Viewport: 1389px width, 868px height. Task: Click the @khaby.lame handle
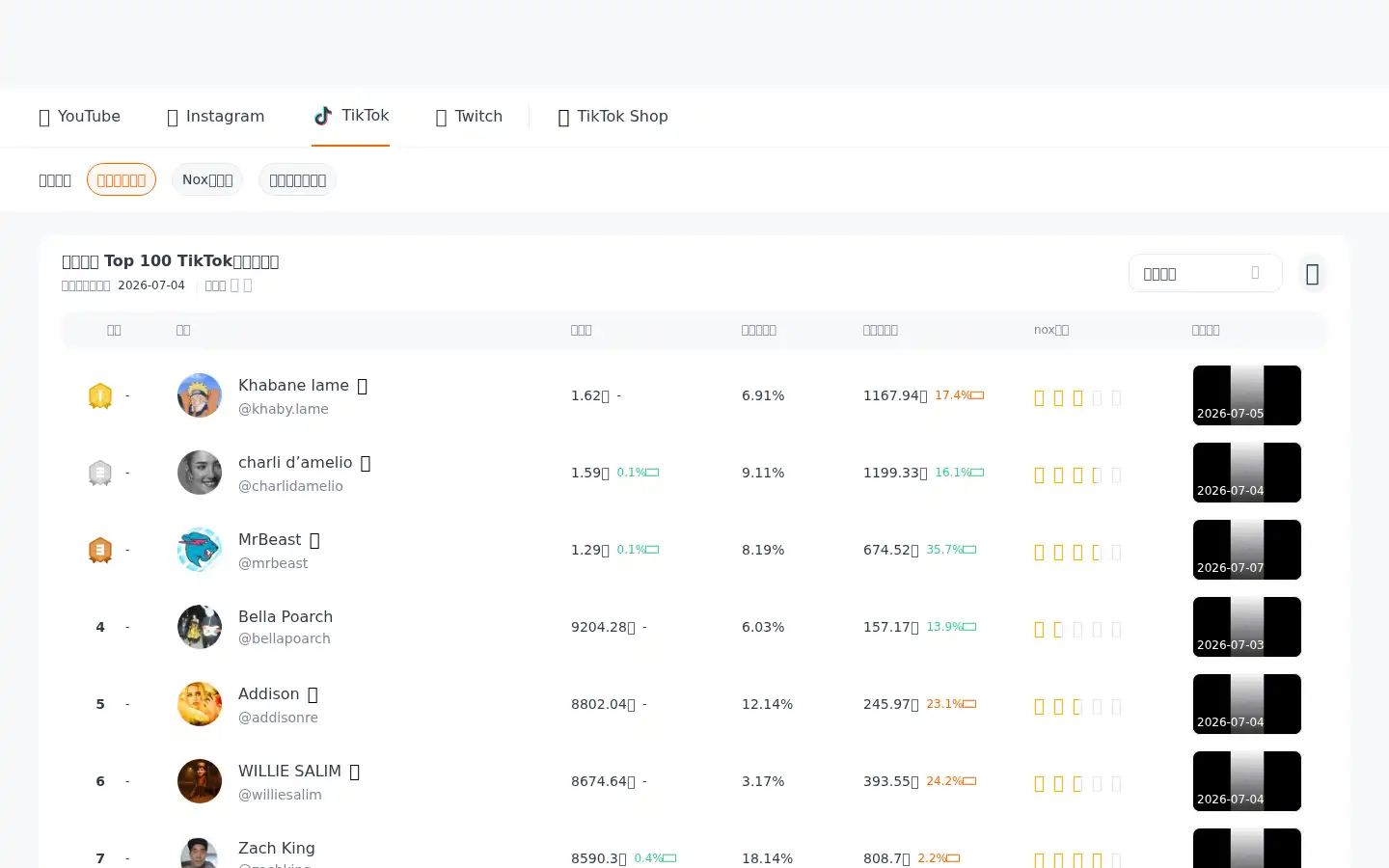(284, 409)
